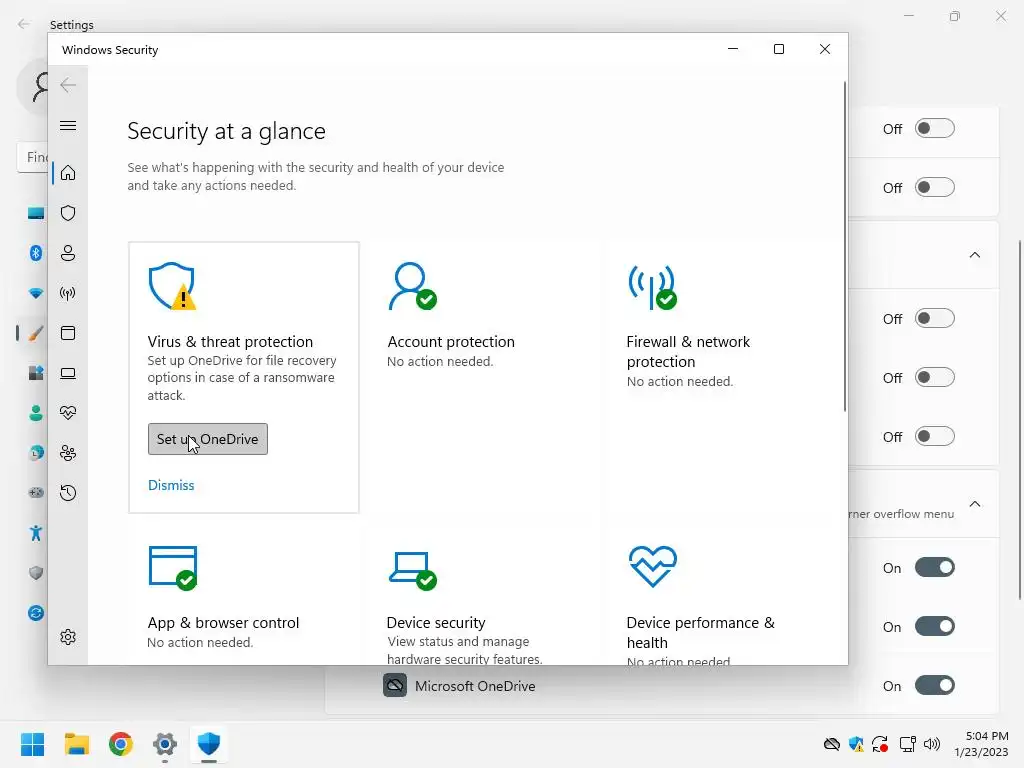The height and width of the screenshot is (768, 1024).
Task: Collapse the overflow menu section chevron in Settings
Action: click(x=974, y=504)
